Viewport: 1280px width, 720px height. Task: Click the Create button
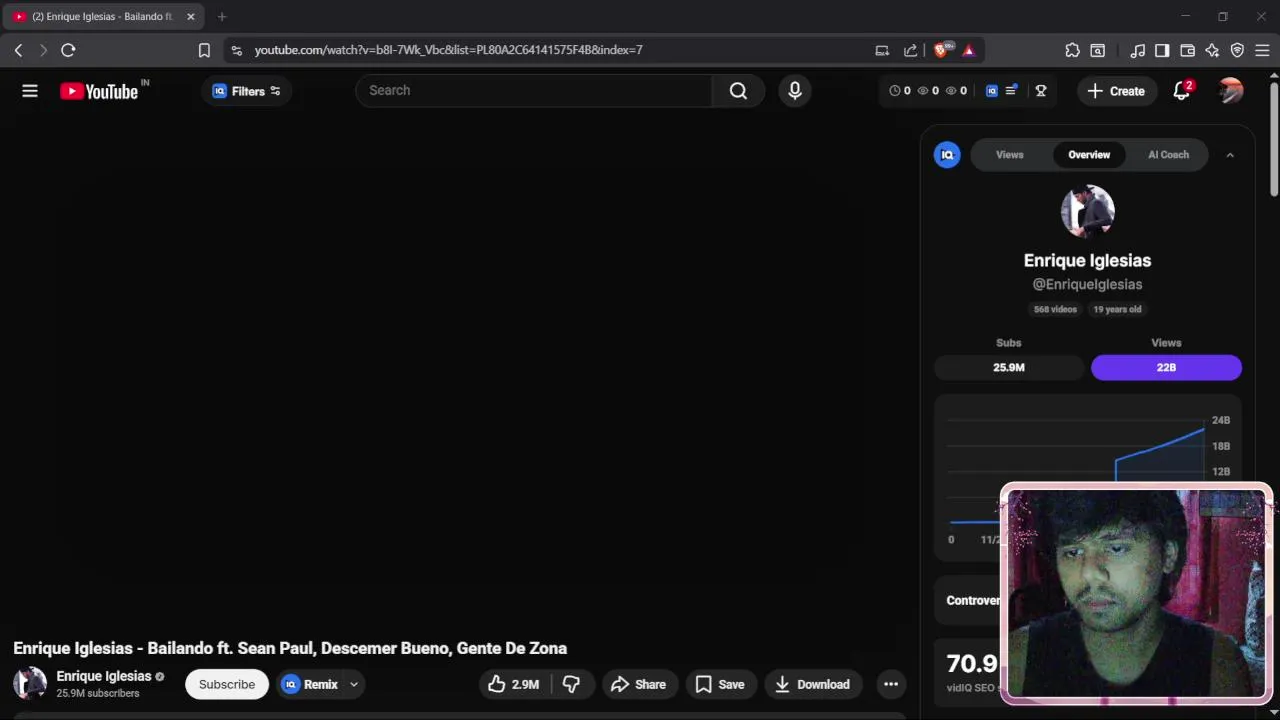1116,91
